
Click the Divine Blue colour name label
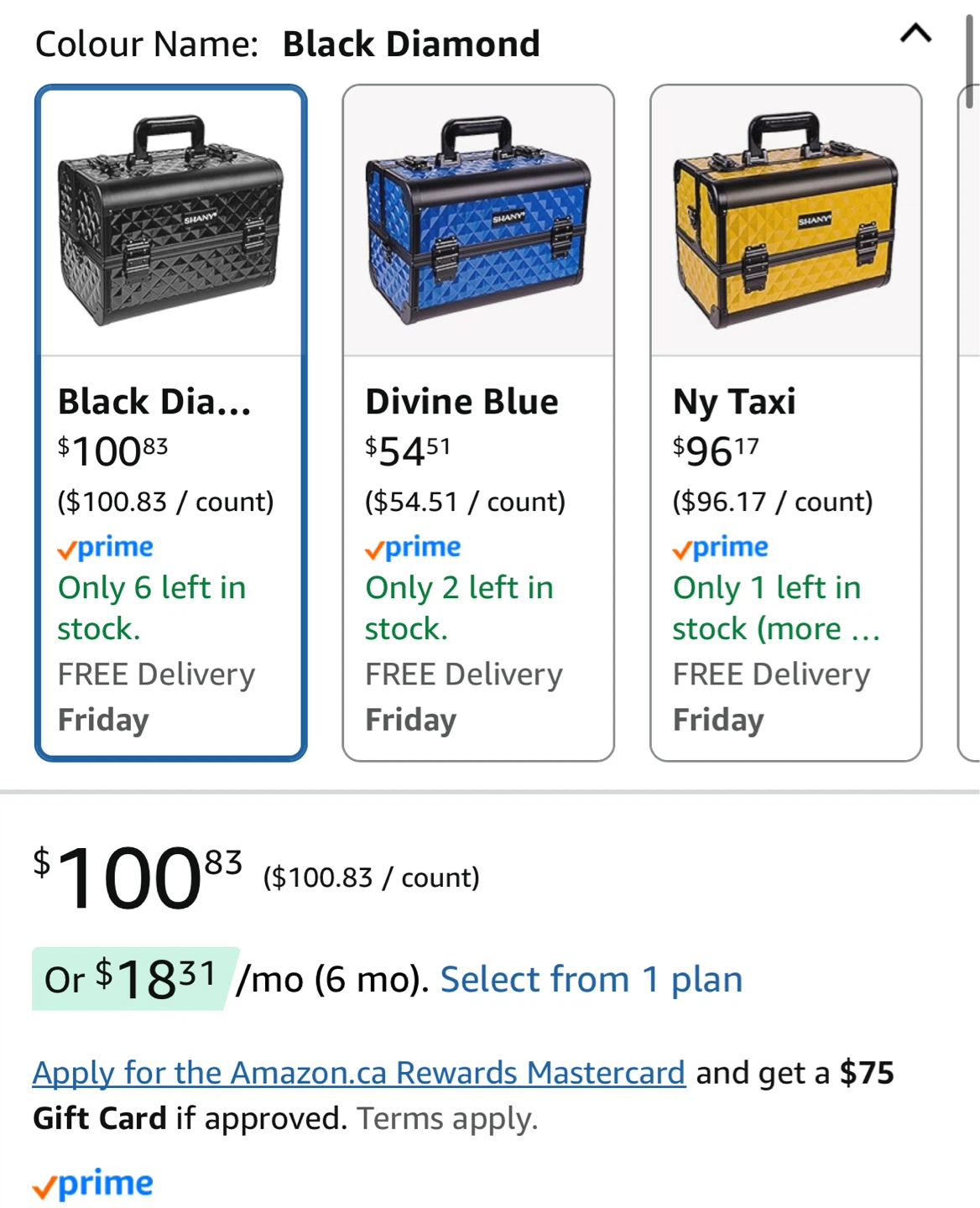coord(461,402)
